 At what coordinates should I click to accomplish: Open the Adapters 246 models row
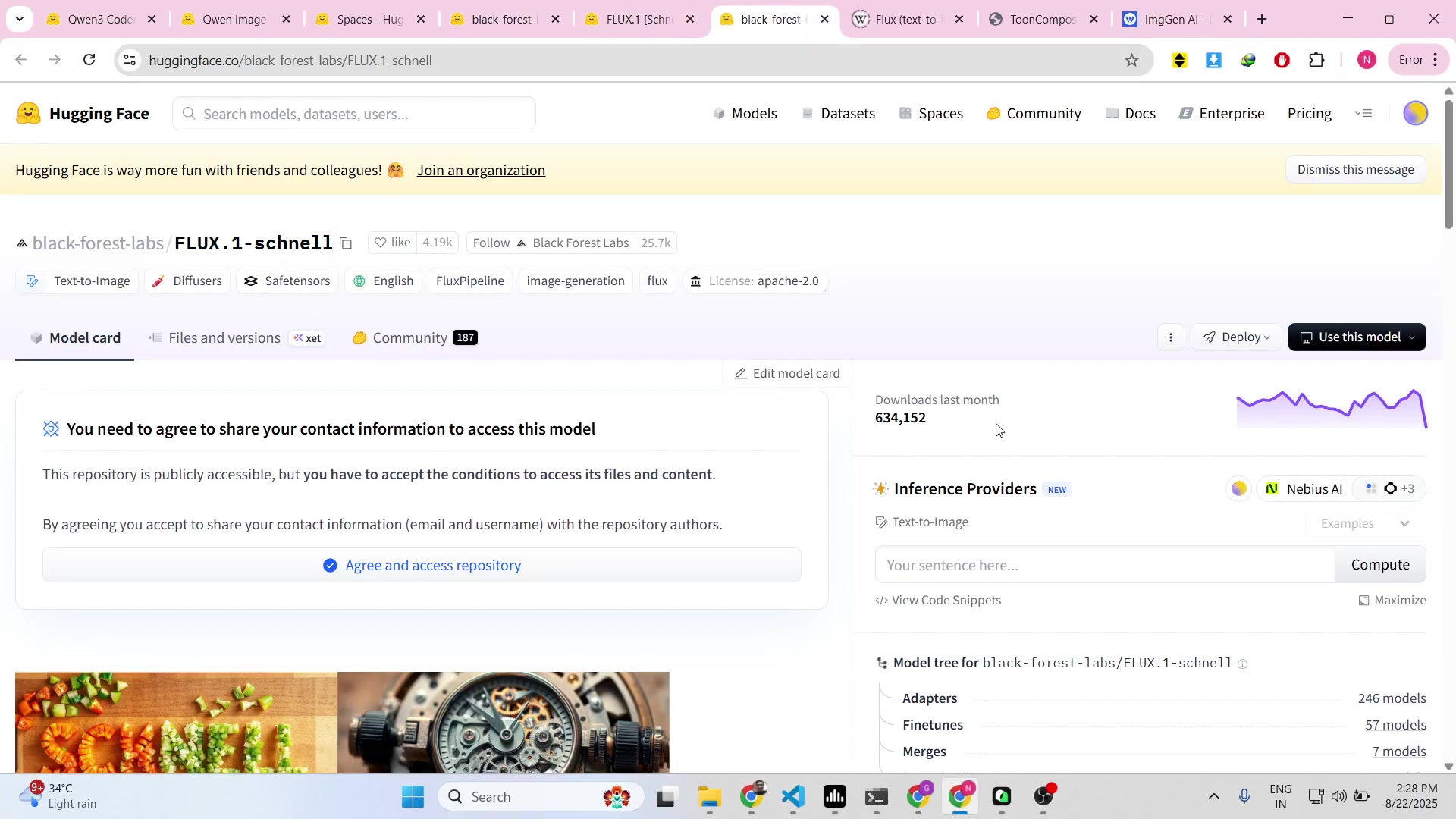pyautogui.click(x=1164, y=698)
